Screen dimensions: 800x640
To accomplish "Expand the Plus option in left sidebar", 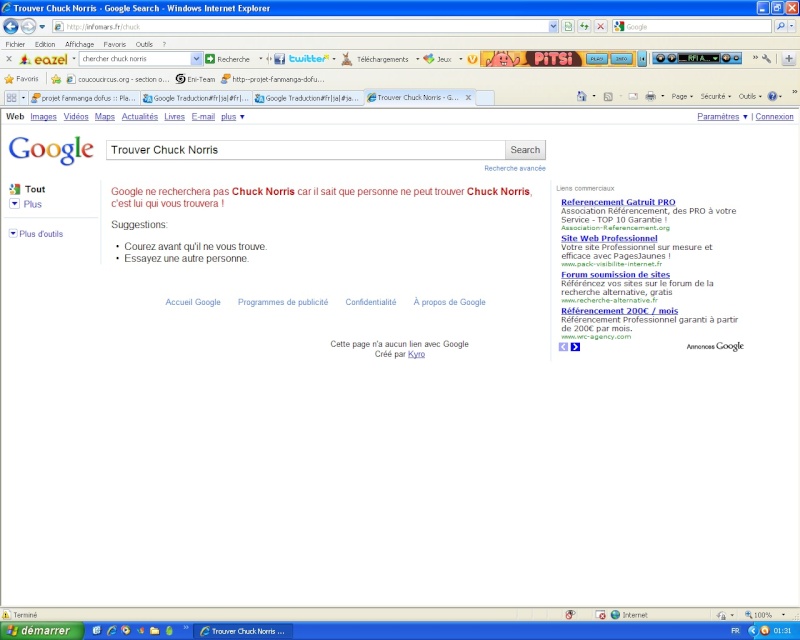I will [x=26, y=204].
